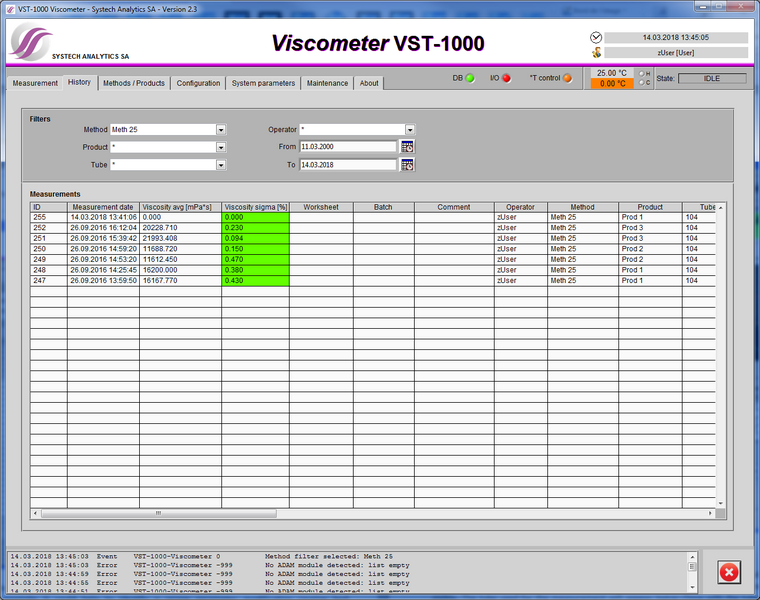The height and width of the screenshot is (600, 760).
Task: Open the From date calendar picker
Action: tap(407, 146)
